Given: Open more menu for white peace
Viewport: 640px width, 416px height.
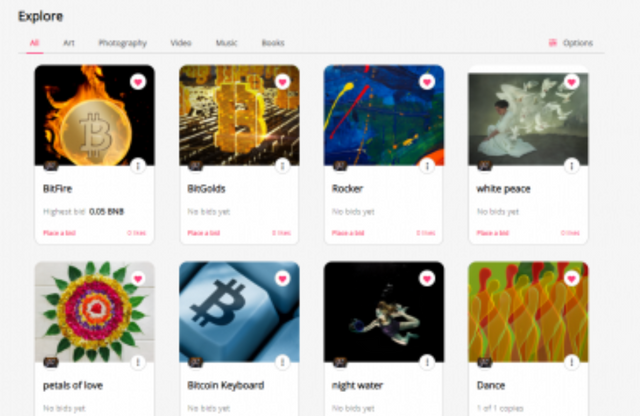Looking at the screenshot, I should coord(571,166).
